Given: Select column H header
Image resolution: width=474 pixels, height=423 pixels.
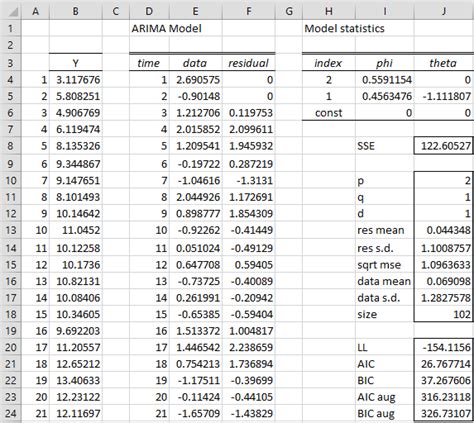Looking at the screenshot, I should click(x=329, y=11).
